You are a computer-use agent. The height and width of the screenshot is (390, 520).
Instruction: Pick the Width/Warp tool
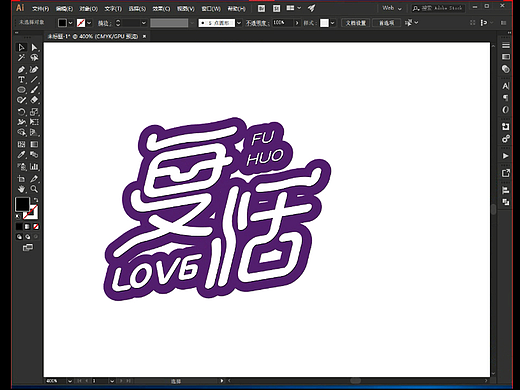[x=21, y=122]
